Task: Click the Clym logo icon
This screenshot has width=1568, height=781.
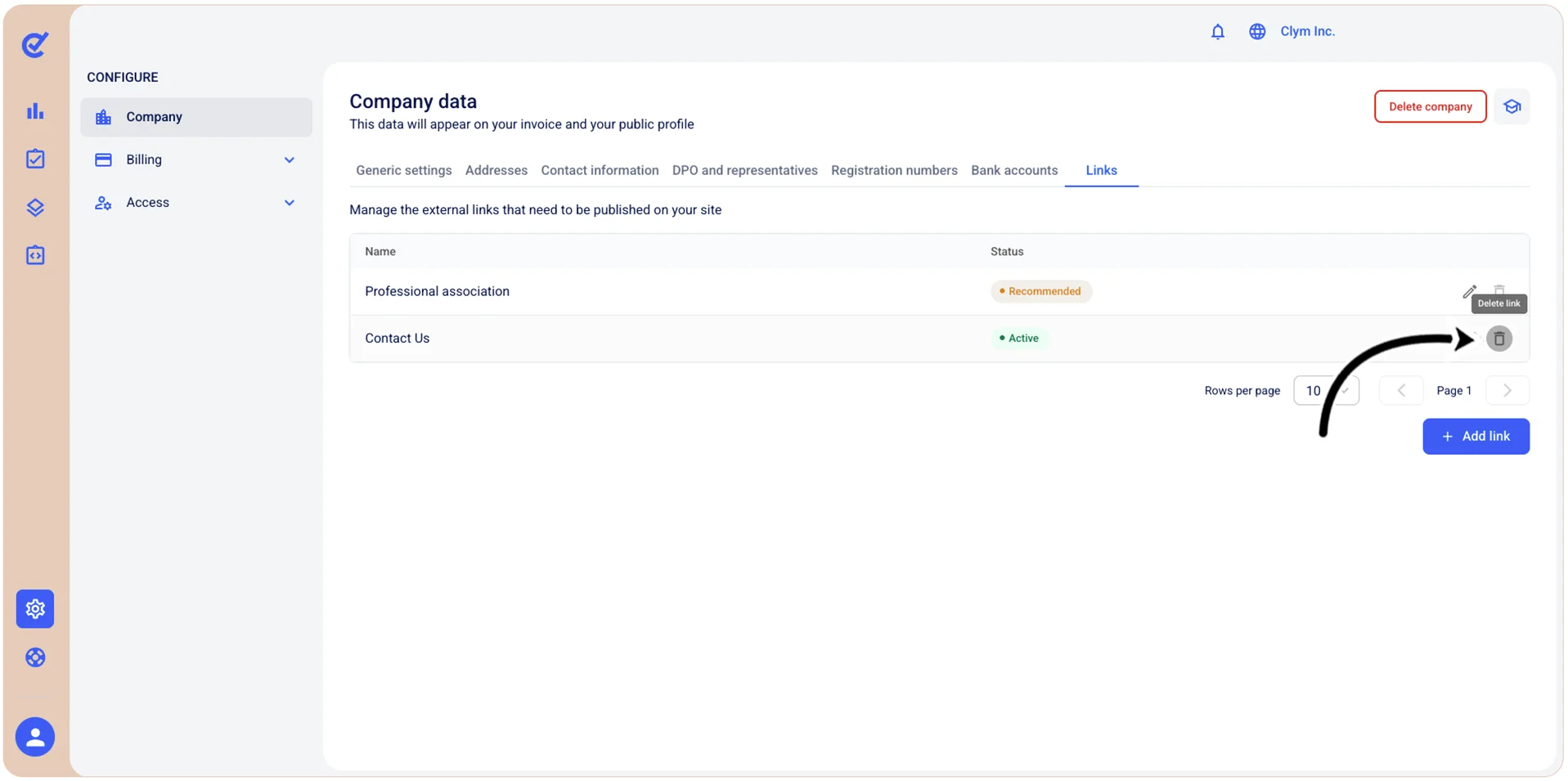Action: (x=34, y=44)
